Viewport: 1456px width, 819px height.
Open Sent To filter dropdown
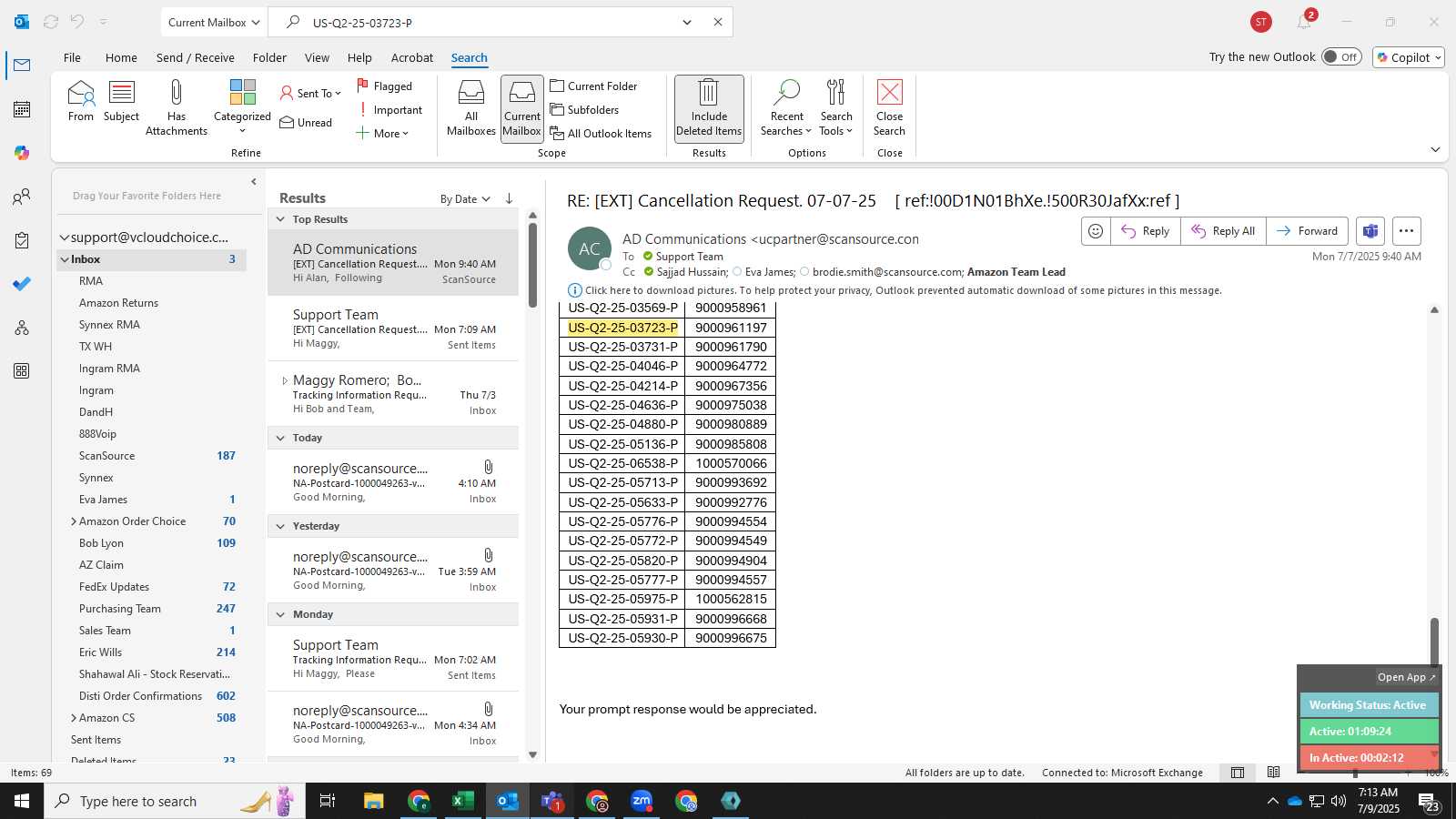[x=310, y=94]
